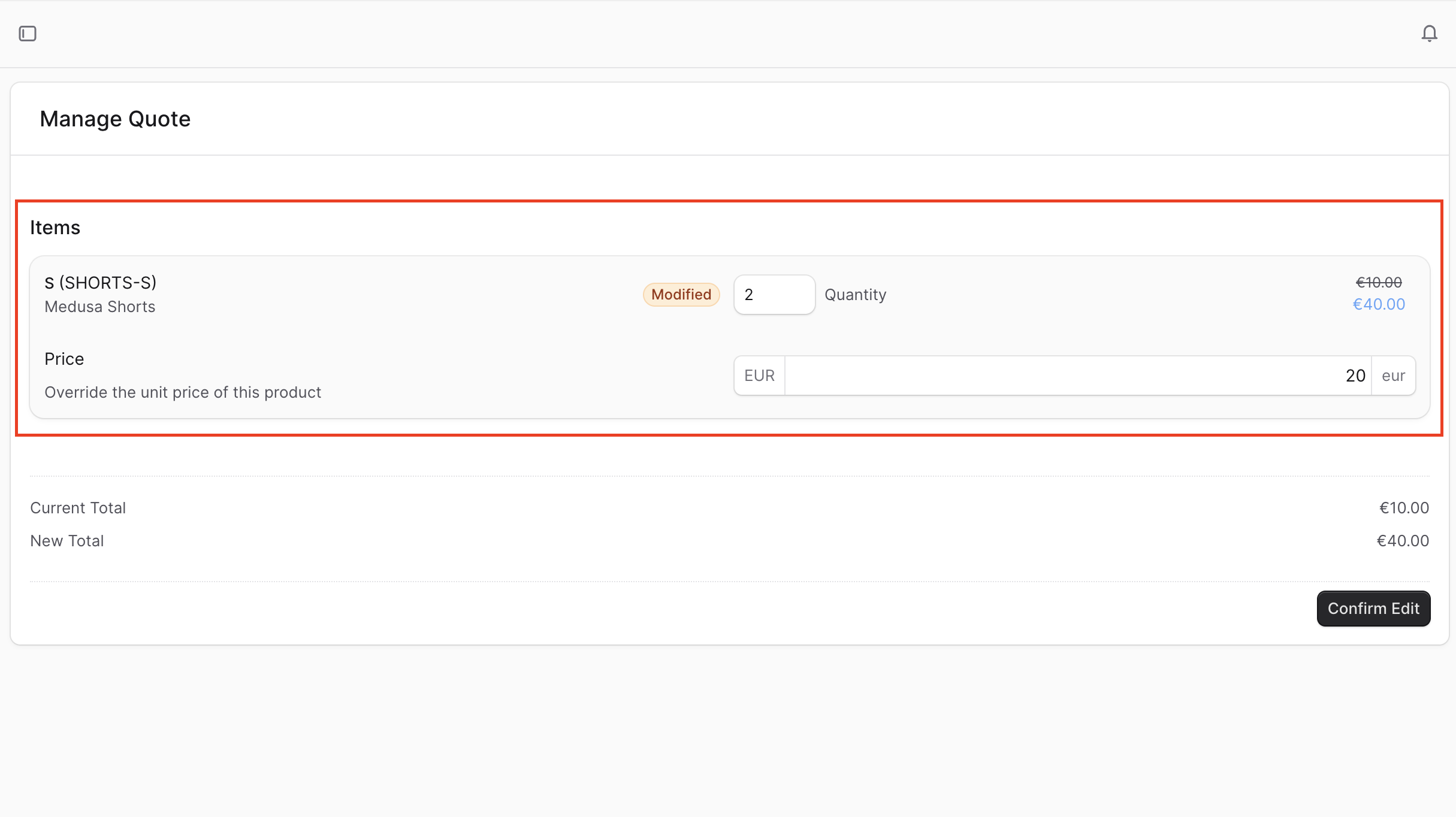
Task: Click the quantity input showing 2
Action: click(x=774, y=294)
